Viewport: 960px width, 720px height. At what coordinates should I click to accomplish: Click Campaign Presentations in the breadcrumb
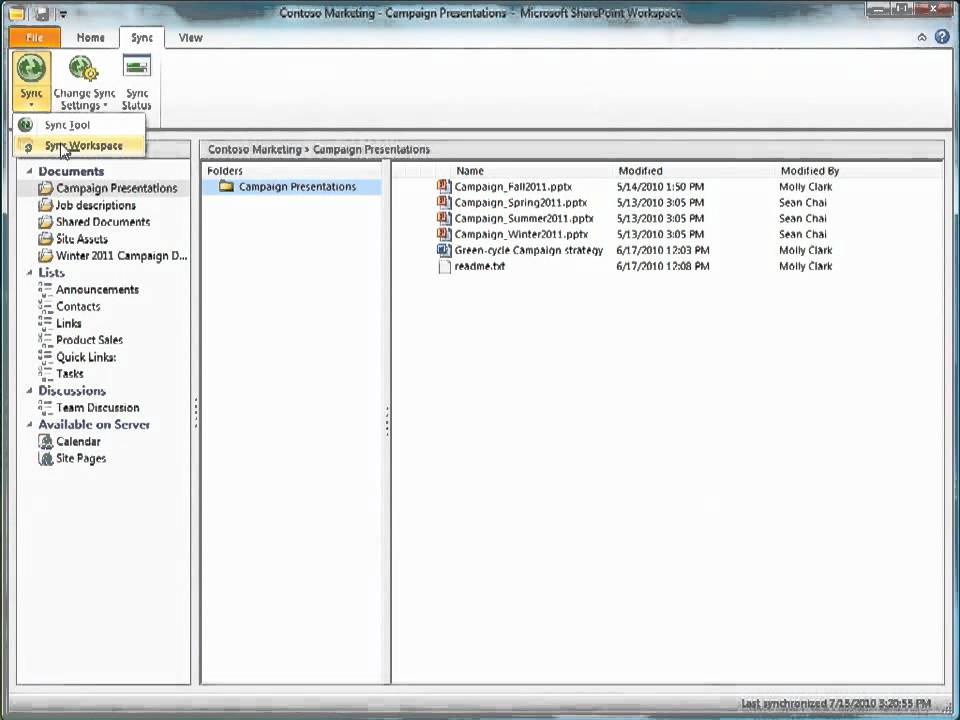point(371,149)
